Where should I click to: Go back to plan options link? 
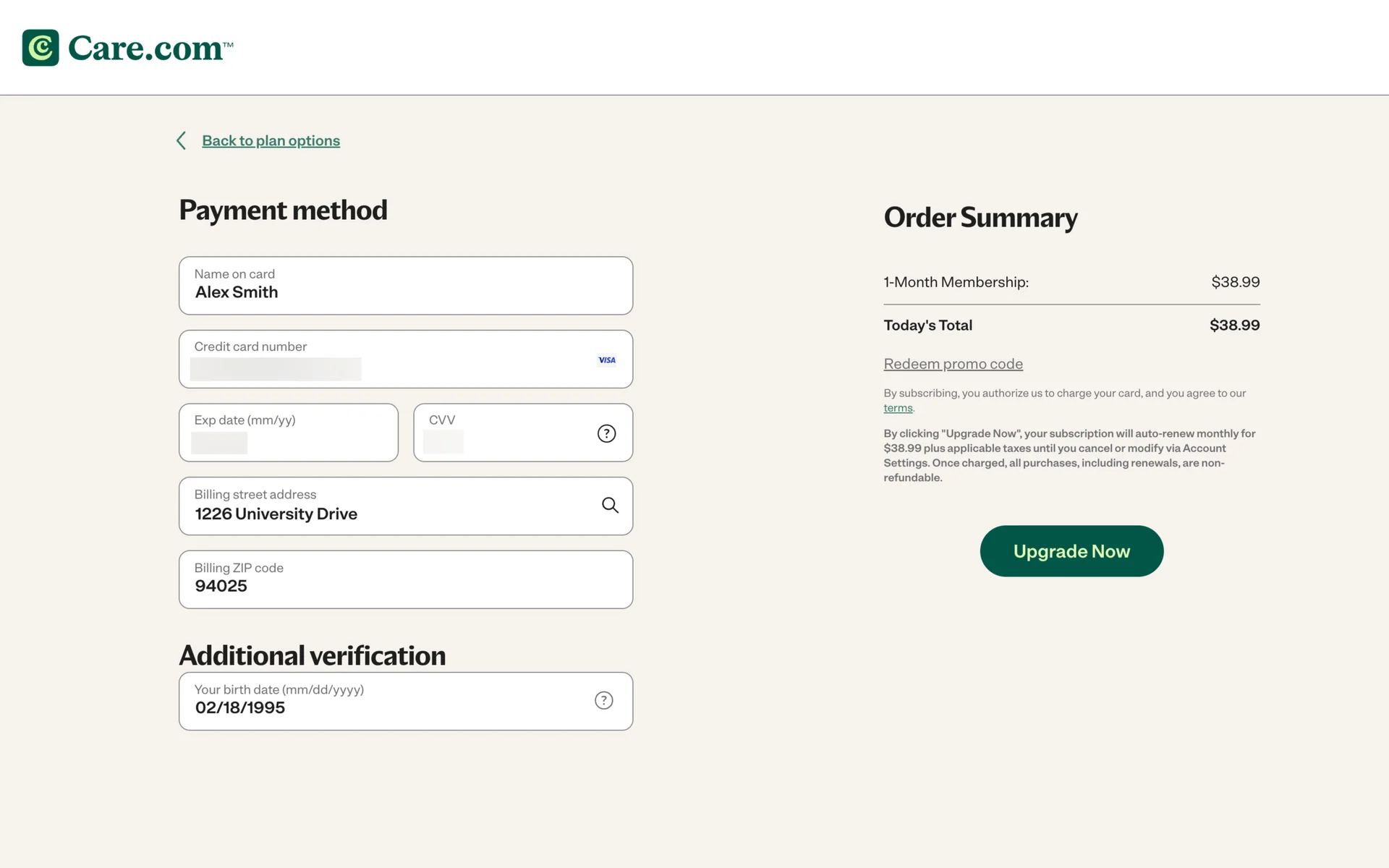tap(271, 140)
